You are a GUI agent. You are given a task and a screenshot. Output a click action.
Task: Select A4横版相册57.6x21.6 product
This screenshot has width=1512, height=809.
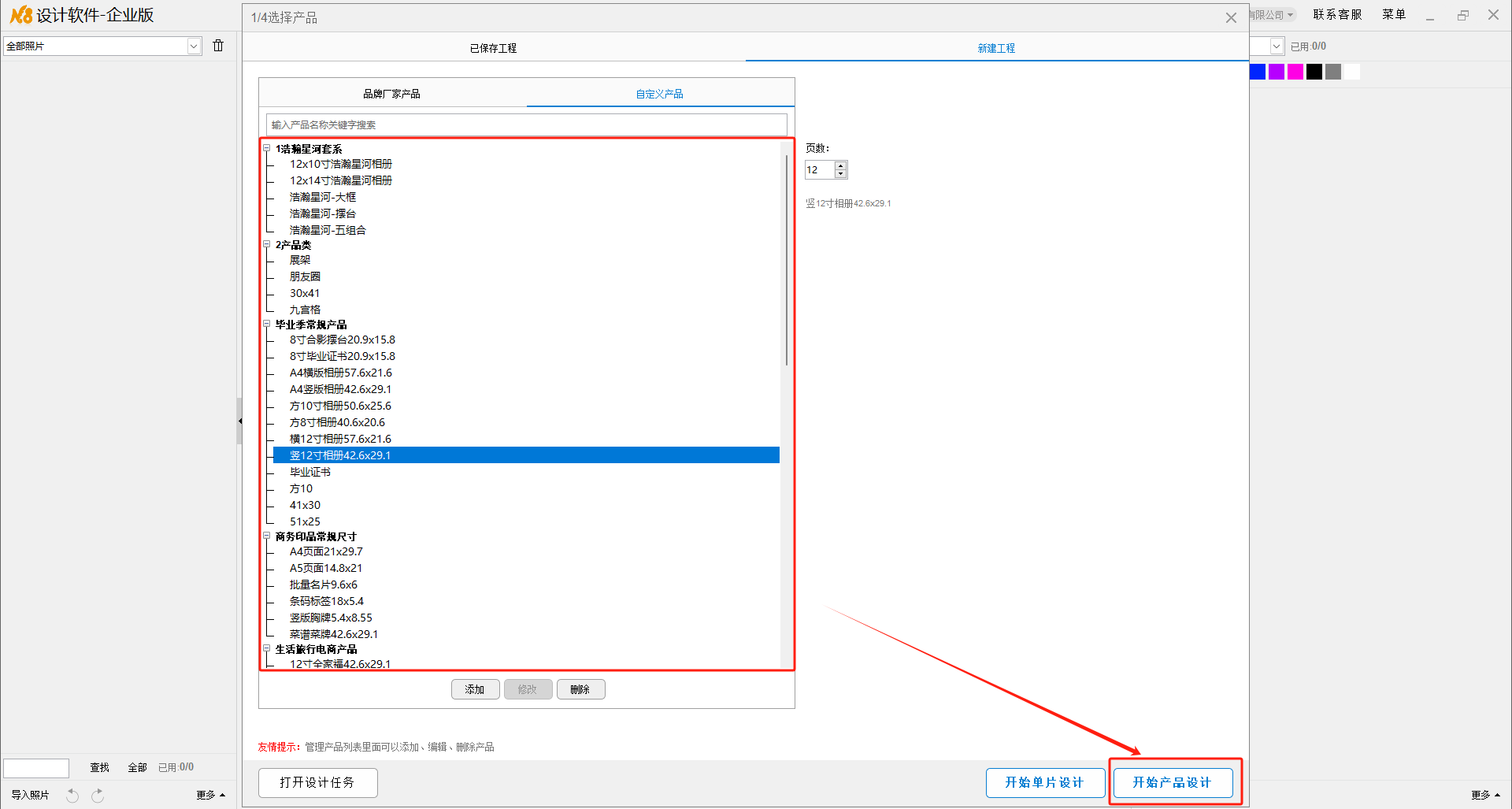pos(341,373)
